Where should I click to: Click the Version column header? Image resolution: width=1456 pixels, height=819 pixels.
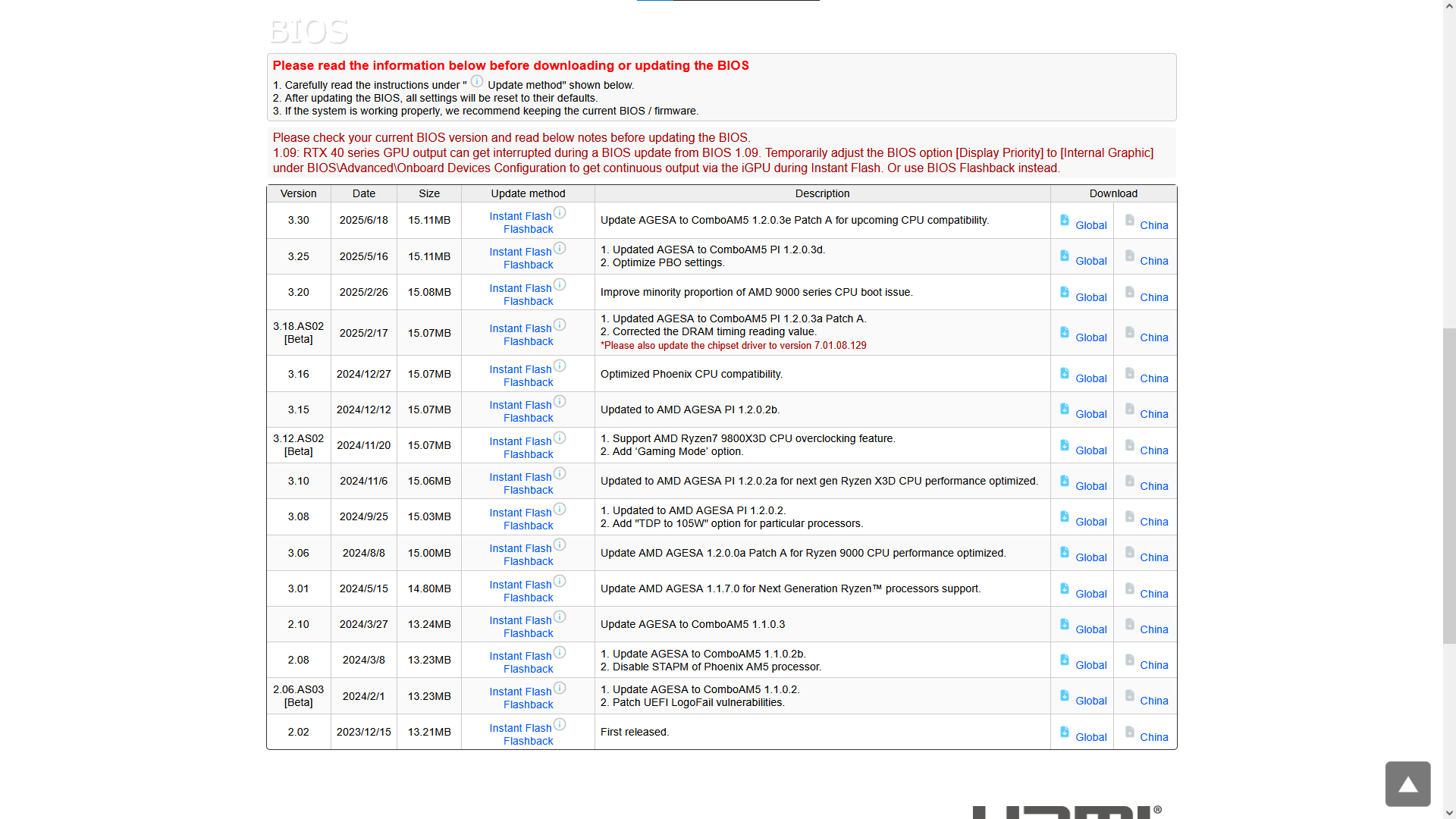point(298,193)
